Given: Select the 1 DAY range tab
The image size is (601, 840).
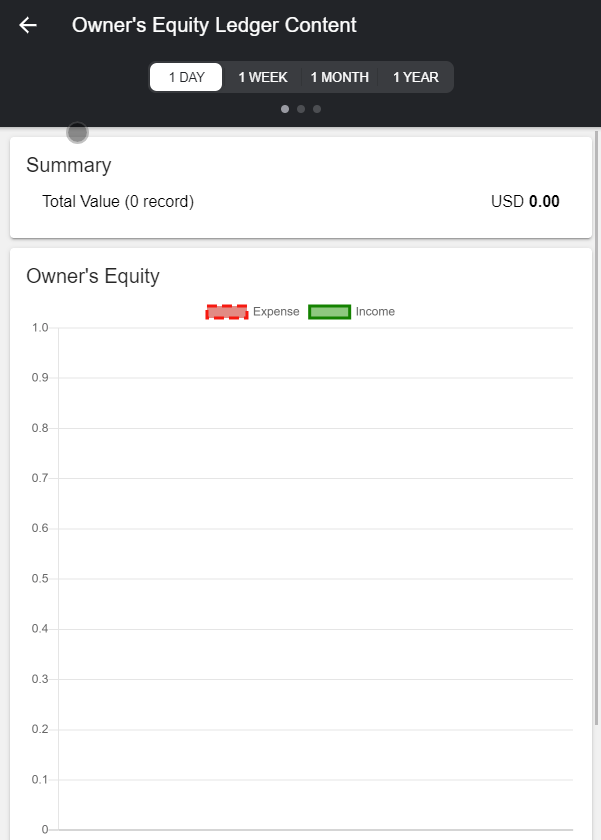Looking at the screenshot, I should pos(186,77).
